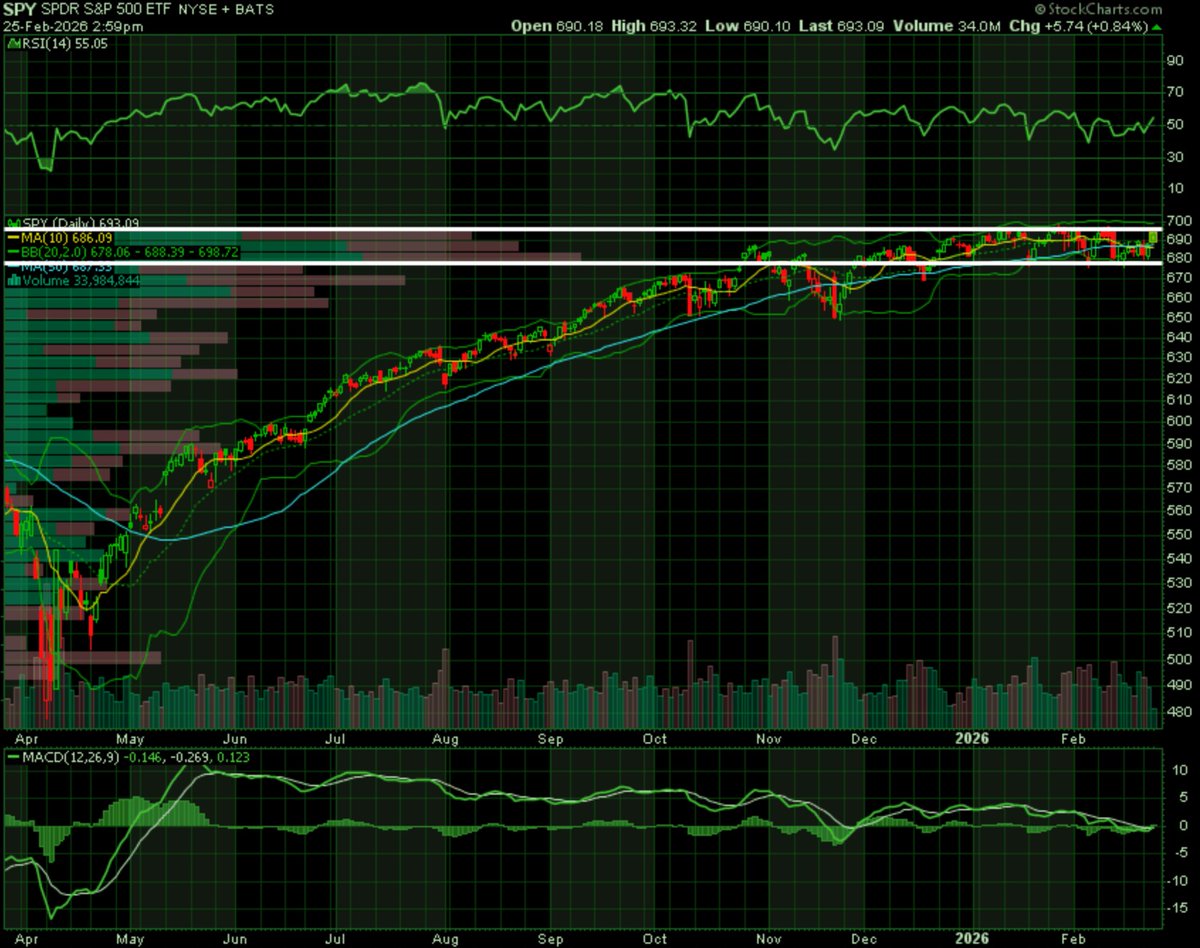Click the 500 price axis label
The image size is (1200, 948).
tap(1178, 659)
